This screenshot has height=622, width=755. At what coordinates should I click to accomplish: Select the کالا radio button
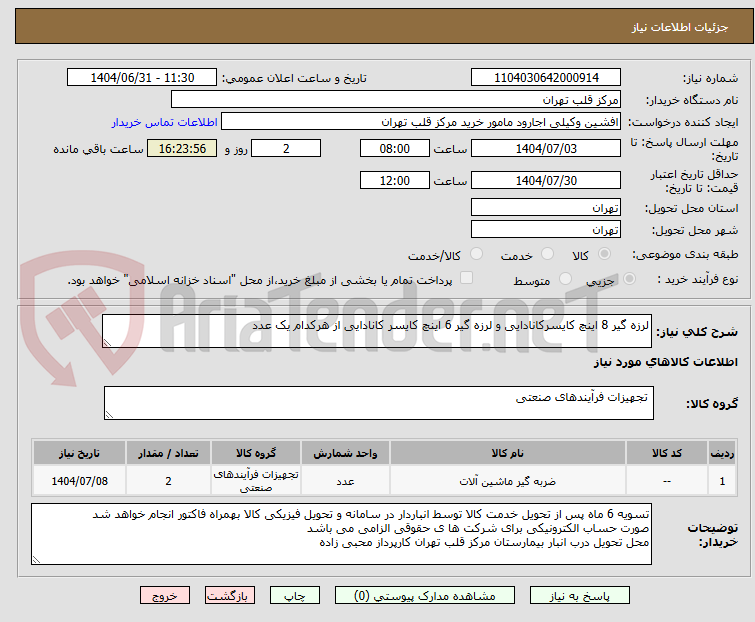604,254
